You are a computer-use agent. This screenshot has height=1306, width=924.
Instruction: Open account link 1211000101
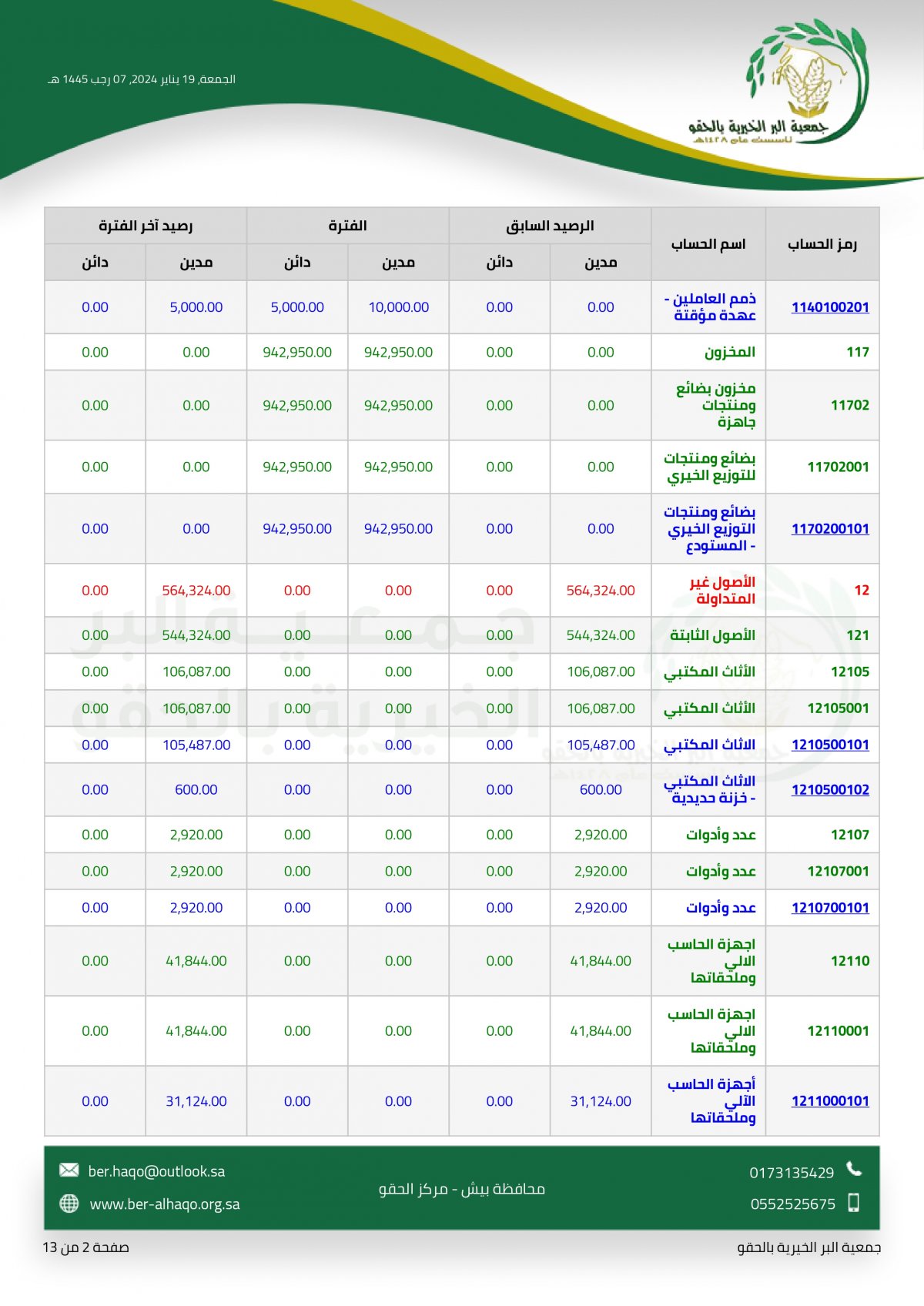tap(830, 1101)
